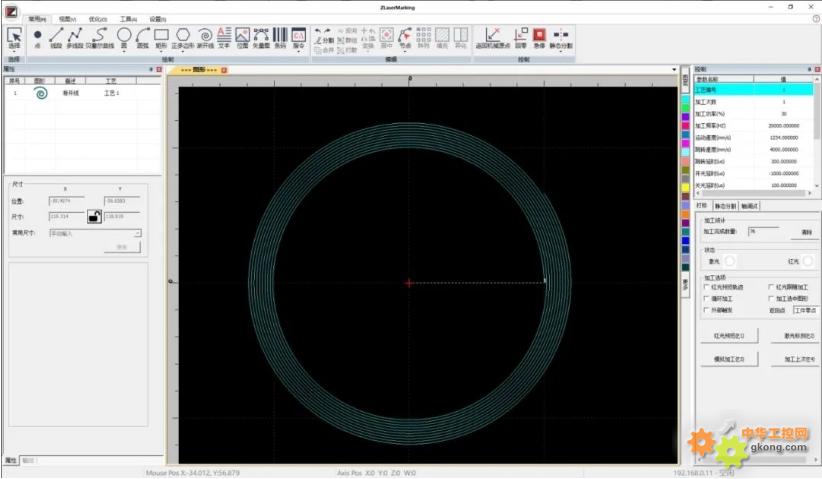Click the simulate processing button
This screenshot has height=479, width=822.
729,359
